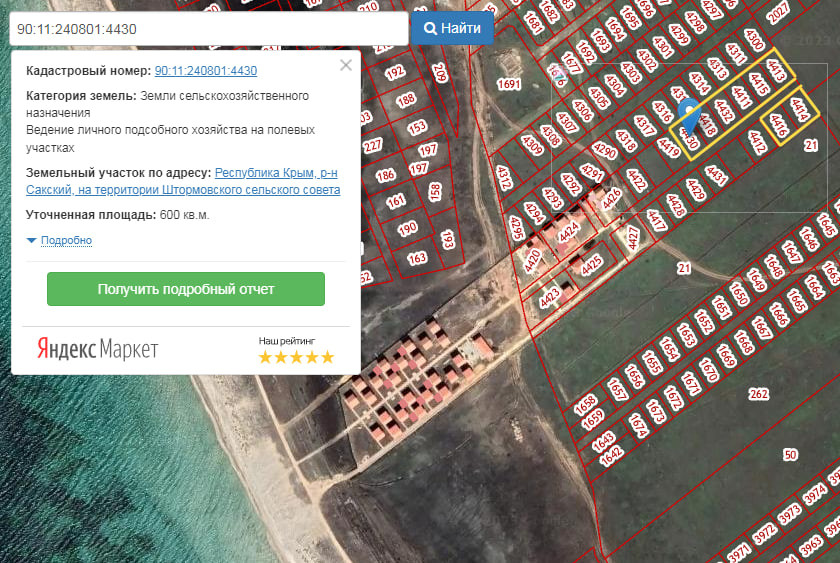Select parcel 1643 on the map
This screenshot has height=563, width=840.
pos(603,442)
